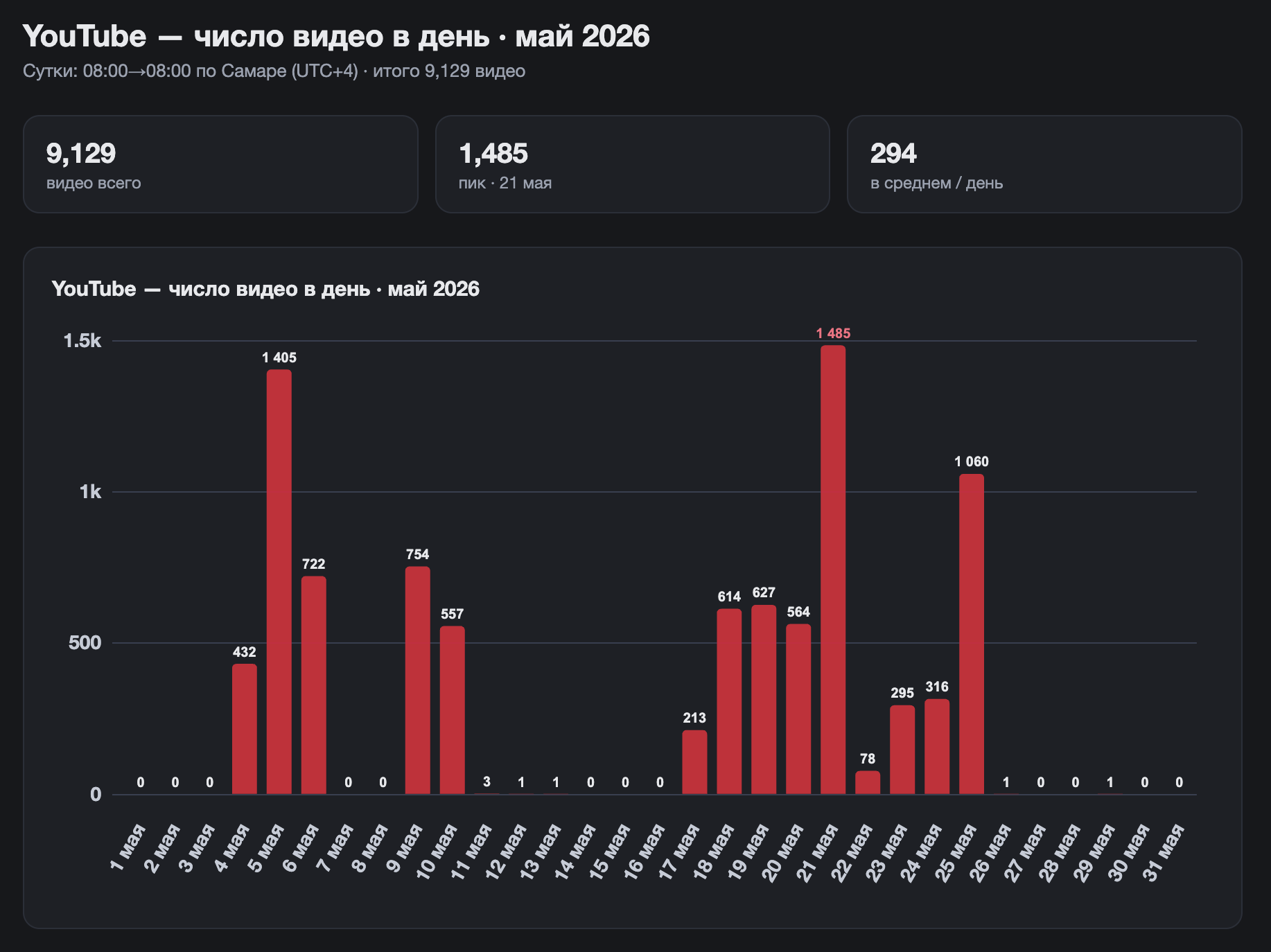Click the "1 060" value label

pyautogui.click(x=972, y=461)
